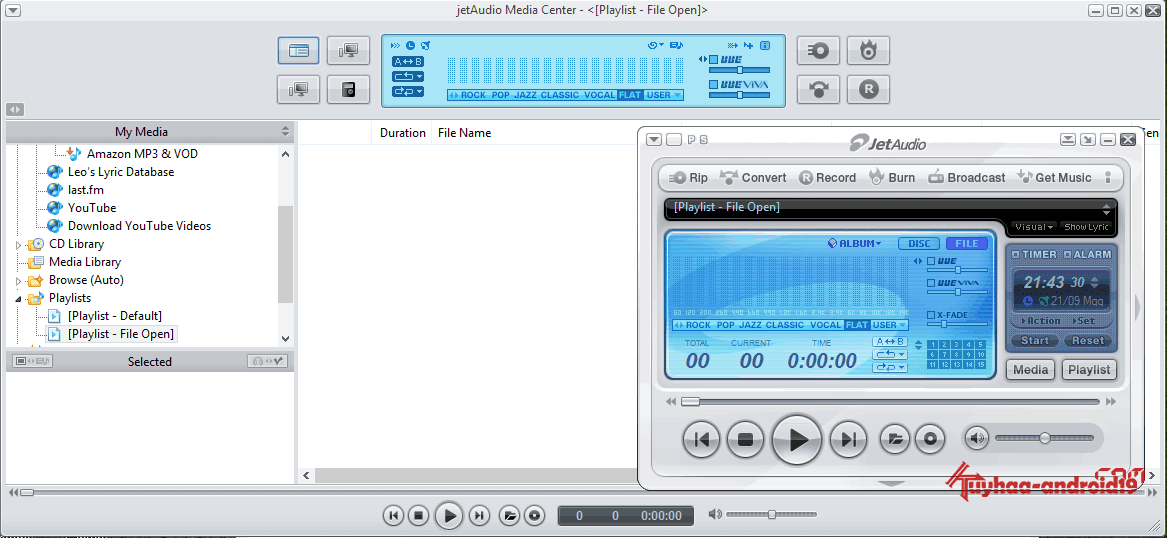Enable the BBE VIVA checkbox in JetAudio player
Viewport: 1167px width, 538px height.
[x=931, y=284]
